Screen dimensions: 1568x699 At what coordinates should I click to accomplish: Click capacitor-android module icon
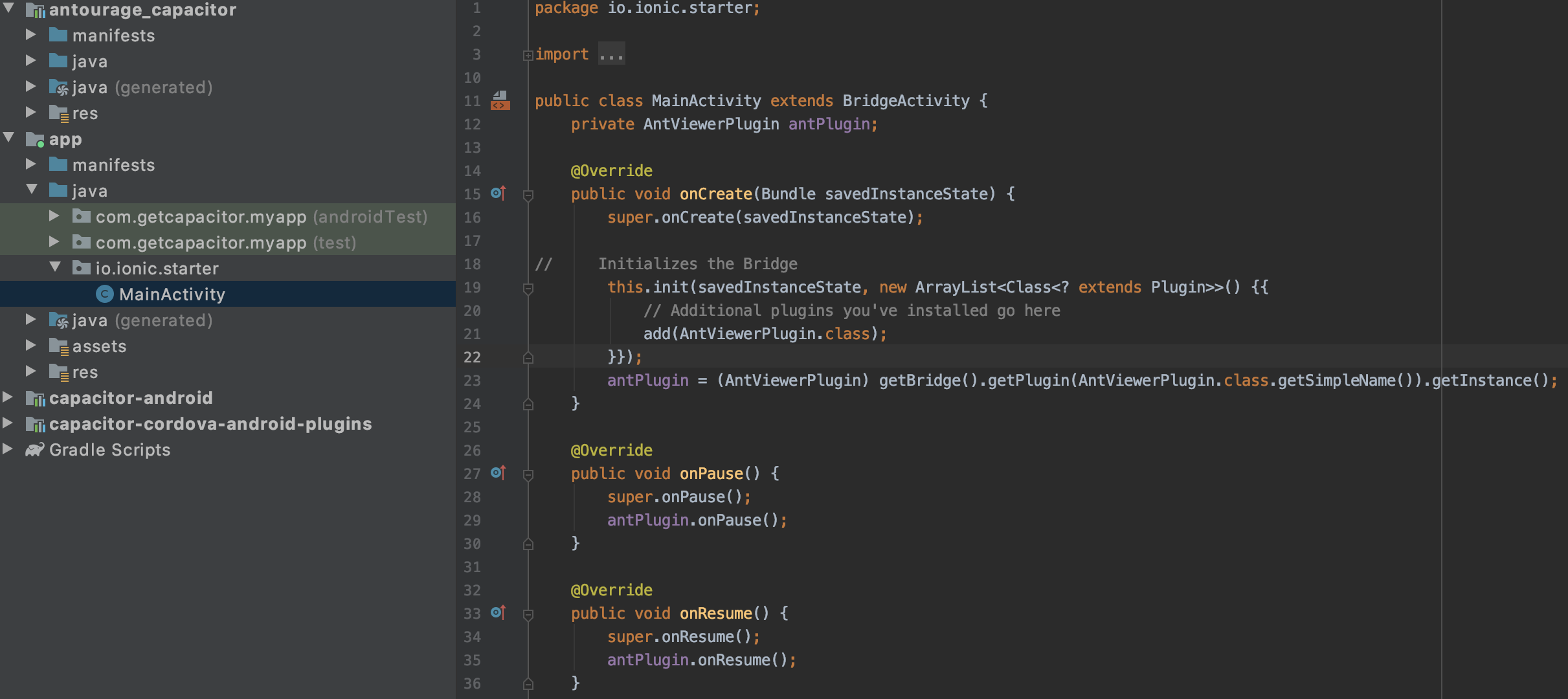click(34, 398)
